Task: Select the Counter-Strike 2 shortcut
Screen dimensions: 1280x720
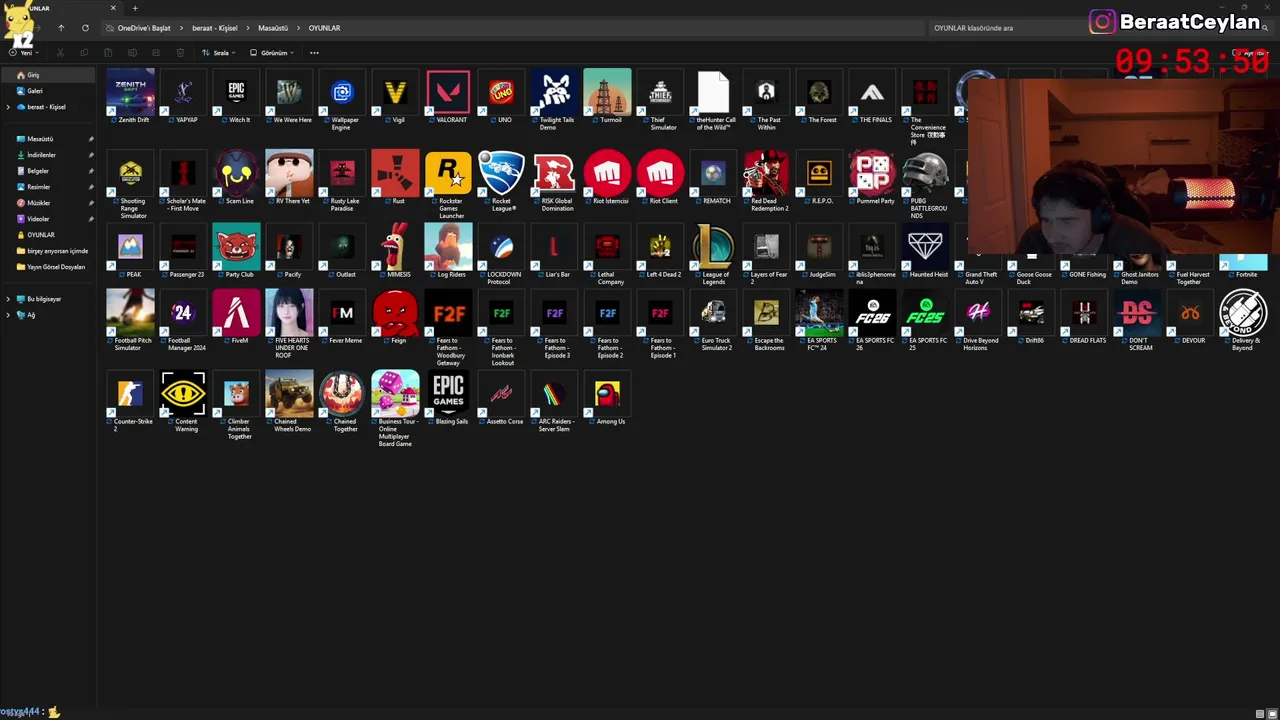Action: [x=131, y=401]
